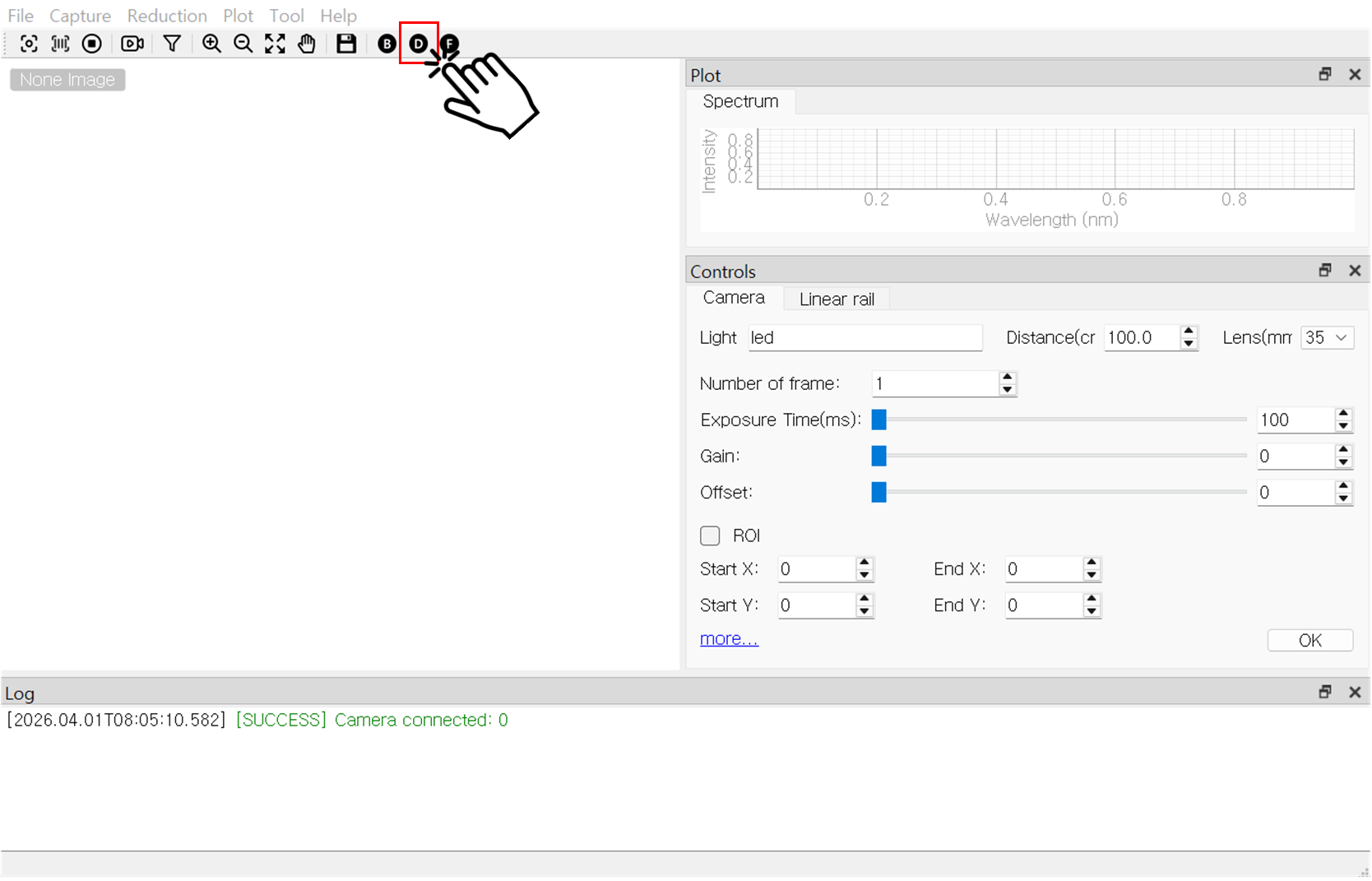This screenshot has width=1372, height=881.
Task: Increase Exposure Time spinner value
Action: [x=1343, y=414]
